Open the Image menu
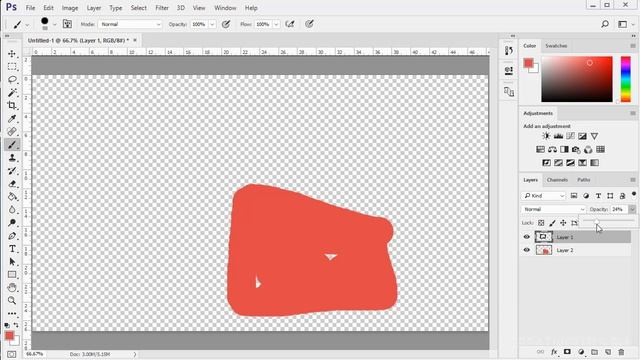The width and height of the screenshot is (640, 360). click(x=70, y=8)
